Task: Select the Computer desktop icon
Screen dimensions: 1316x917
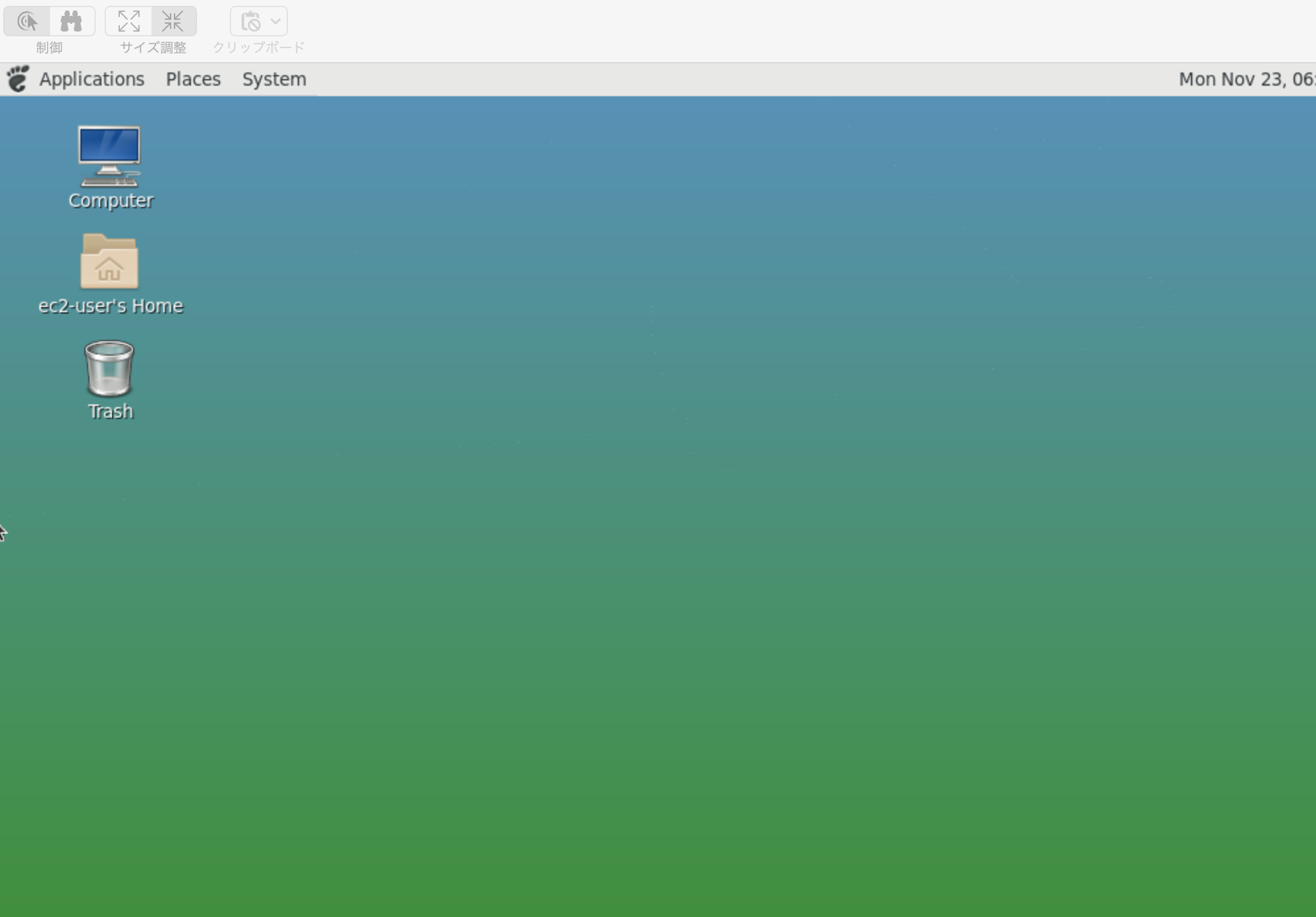Action: click(109, 156)
